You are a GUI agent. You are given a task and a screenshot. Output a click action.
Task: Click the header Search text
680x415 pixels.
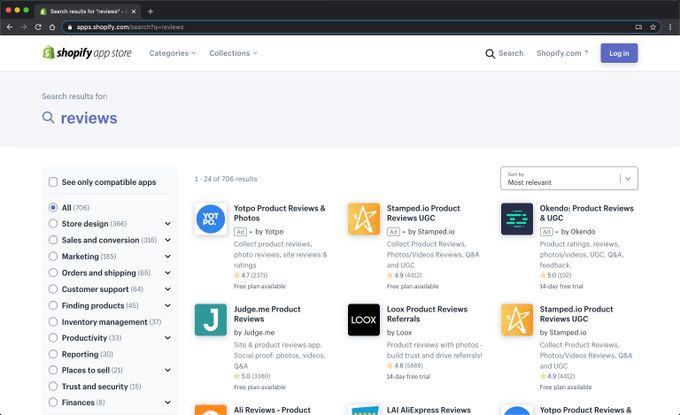[511, 53]
